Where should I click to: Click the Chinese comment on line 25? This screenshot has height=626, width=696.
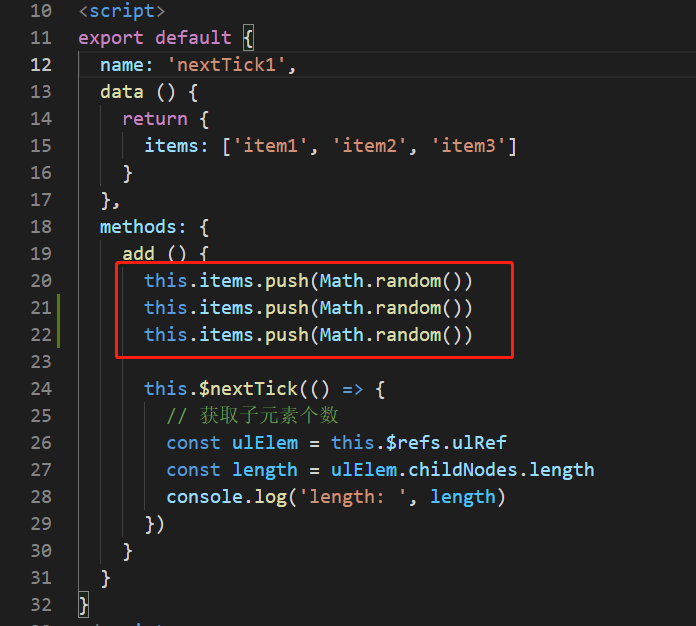[253, 416]
